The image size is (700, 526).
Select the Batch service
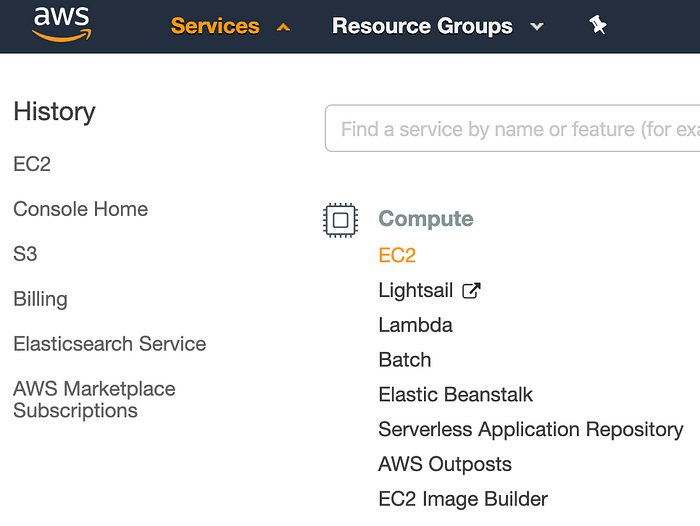point(405,360)
